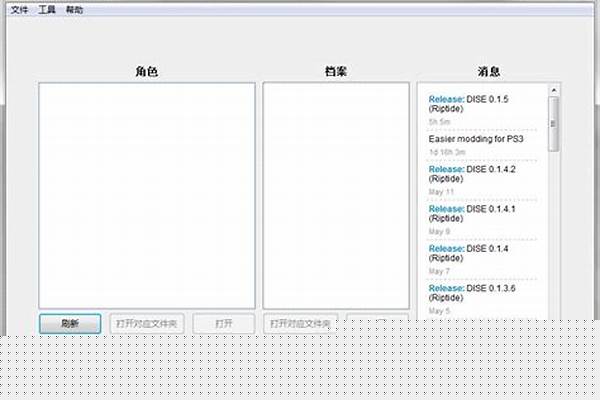Open the Release: DISE 0.1.5 (Riptide) news item
The height and width of the screenshot is (400, 600).
tap(468, 104)
